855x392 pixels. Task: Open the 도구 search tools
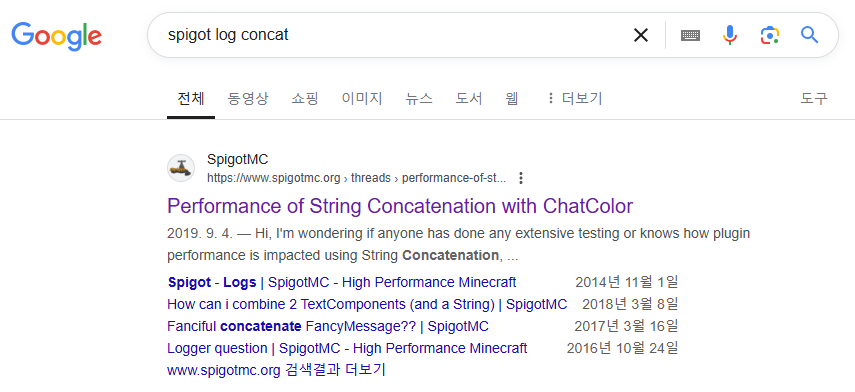(x=814, y=99)
